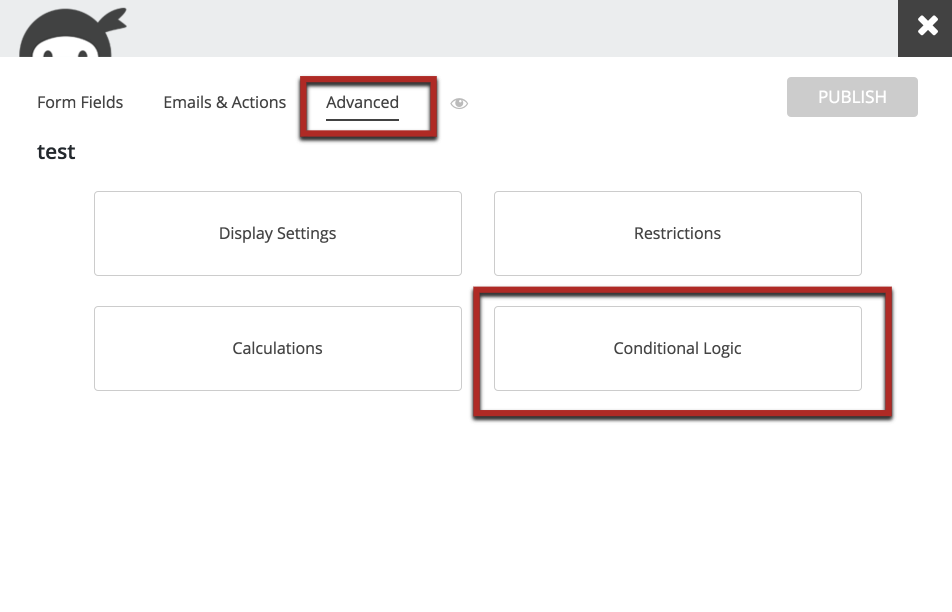
Task: Preview the form via the eye icon
Action: click(x=459, y=103)
